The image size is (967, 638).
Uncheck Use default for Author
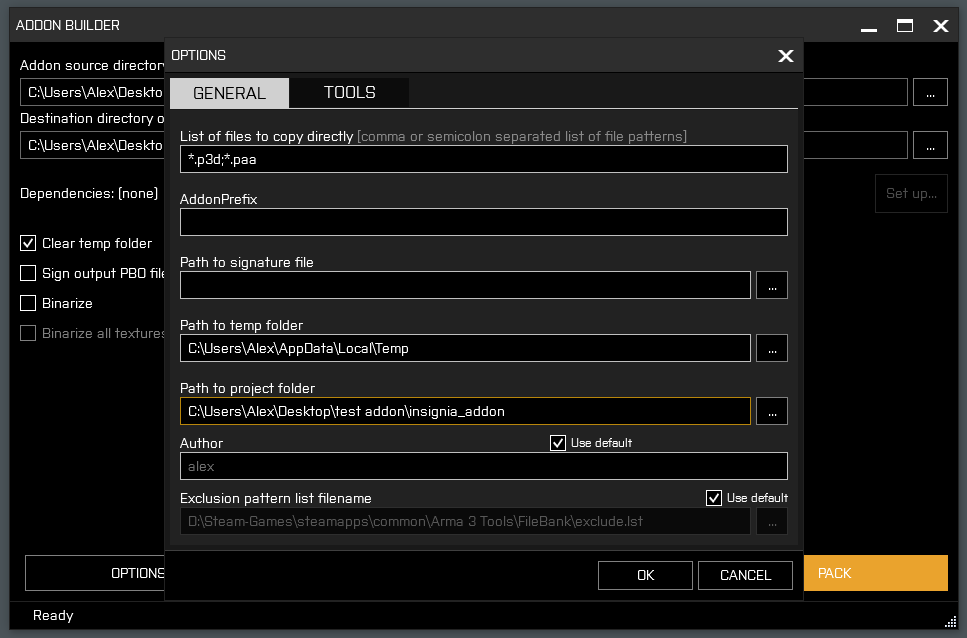pos(558,443)
